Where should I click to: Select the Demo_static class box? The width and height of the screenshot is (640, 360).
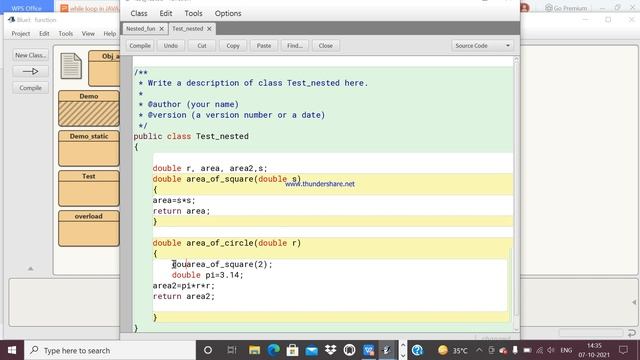coord(89,148)
